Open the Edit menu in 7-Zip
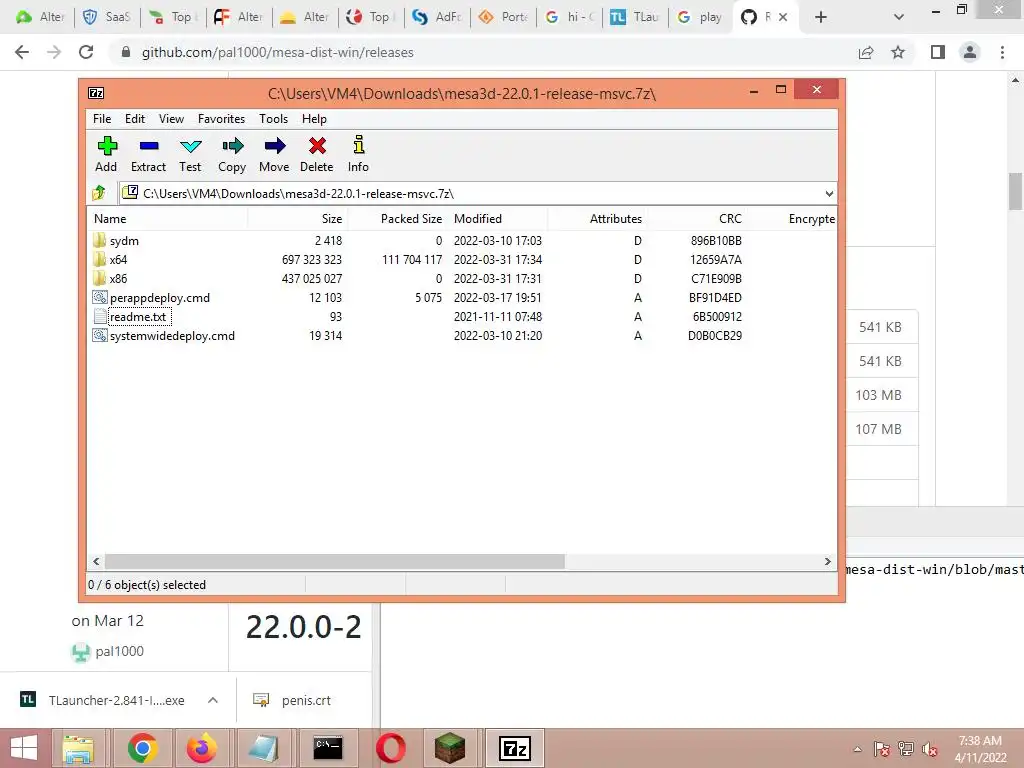Image resolution: width=1024 pixels, height=768 pixels. point(135,119)
